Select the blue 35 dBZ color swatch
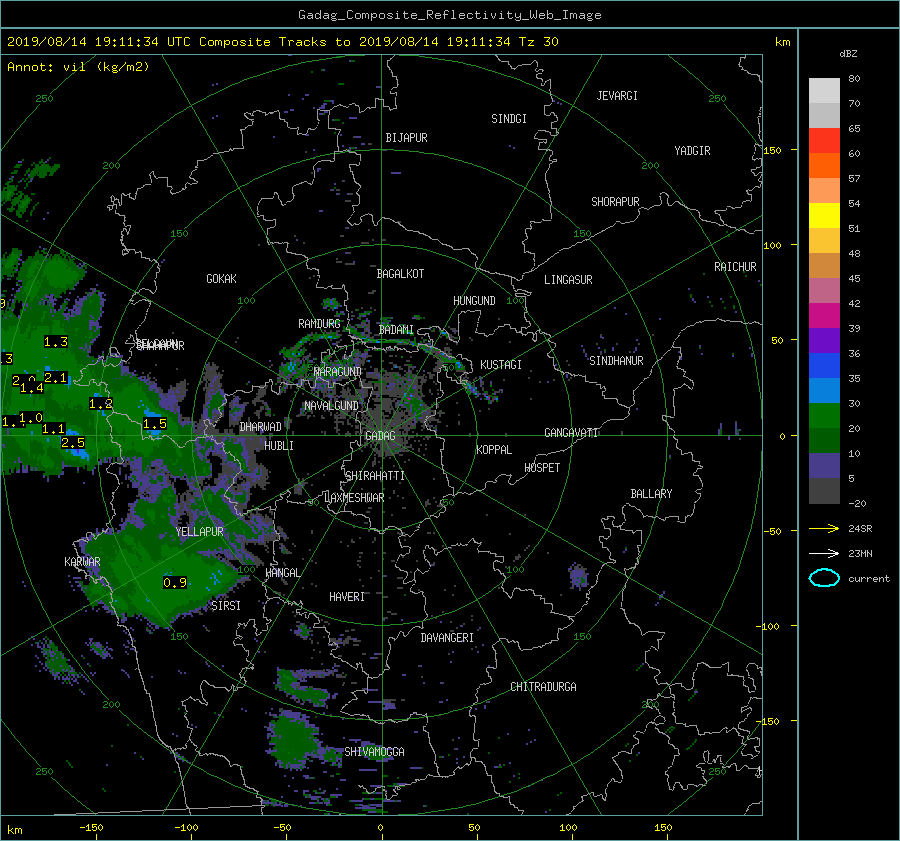 click(x=824, y=366)
